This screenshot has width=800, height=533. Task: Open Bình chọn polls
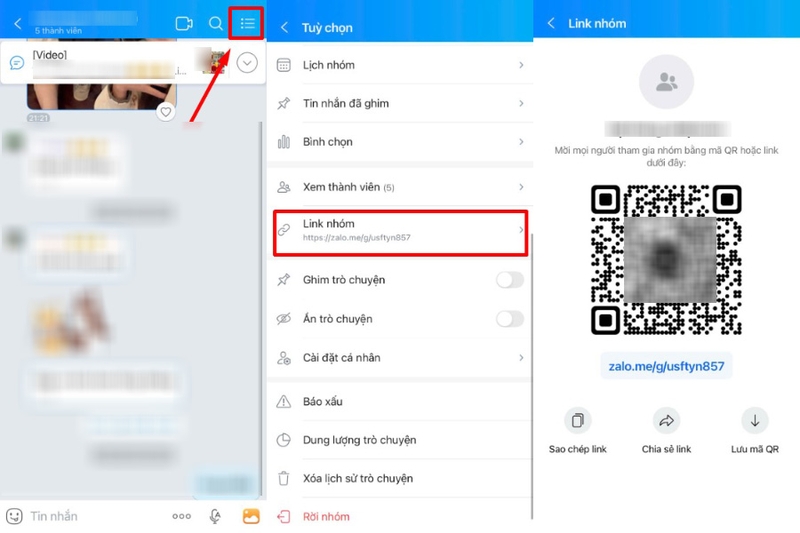[400, 142]
